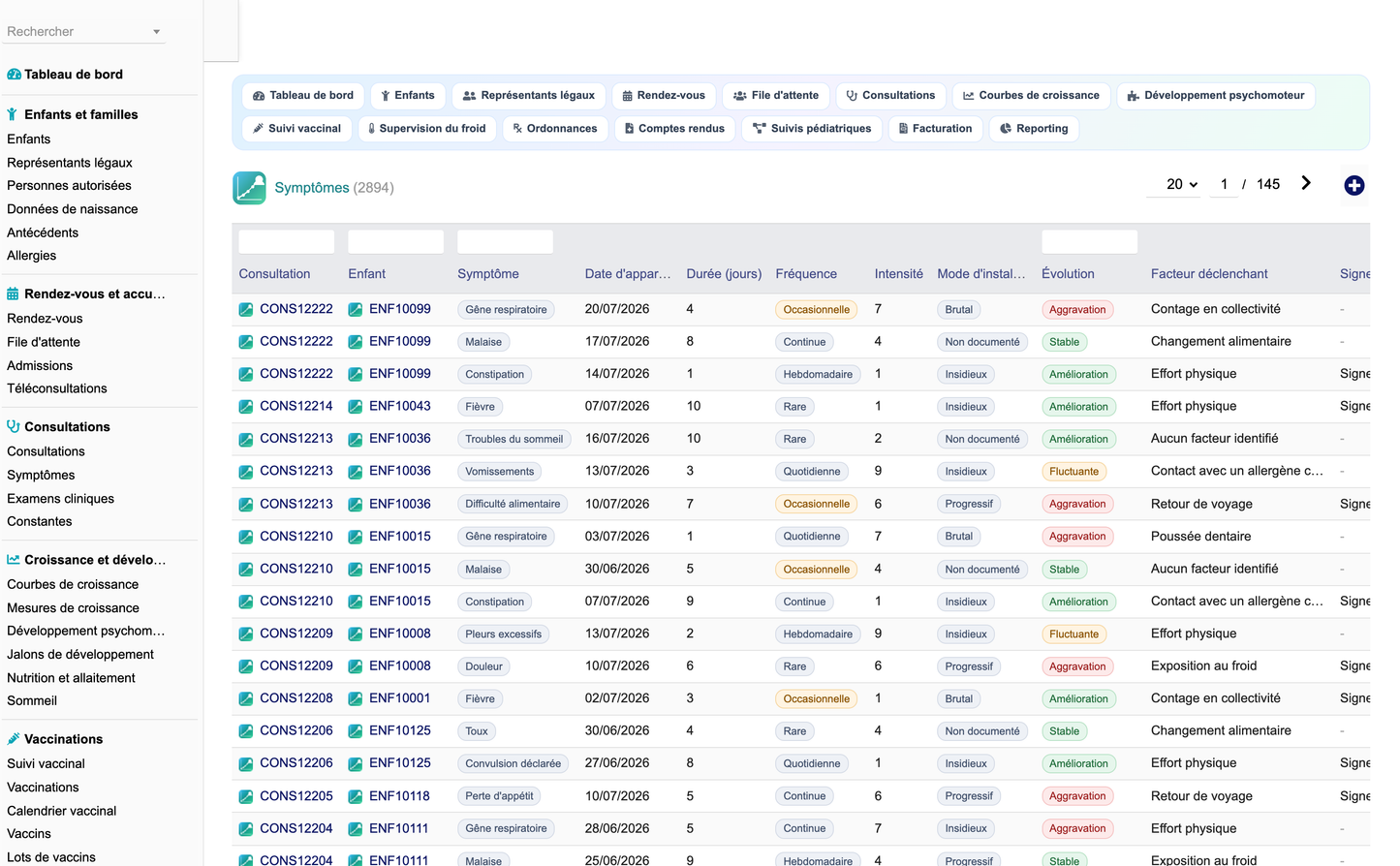Sort by Fréquence column header

[x=806, y=274]
